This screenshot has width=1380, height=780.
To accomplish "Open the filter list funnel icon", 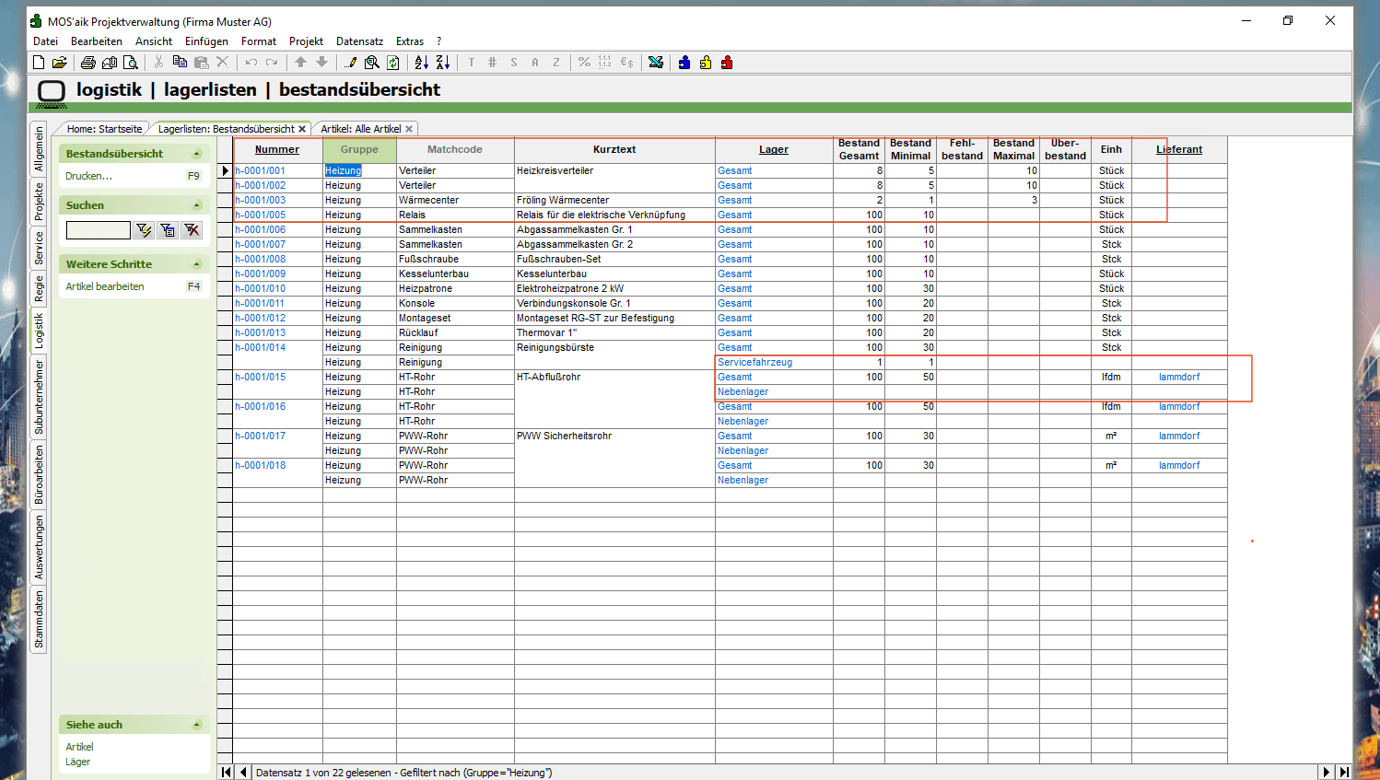I will coord(167,231).
